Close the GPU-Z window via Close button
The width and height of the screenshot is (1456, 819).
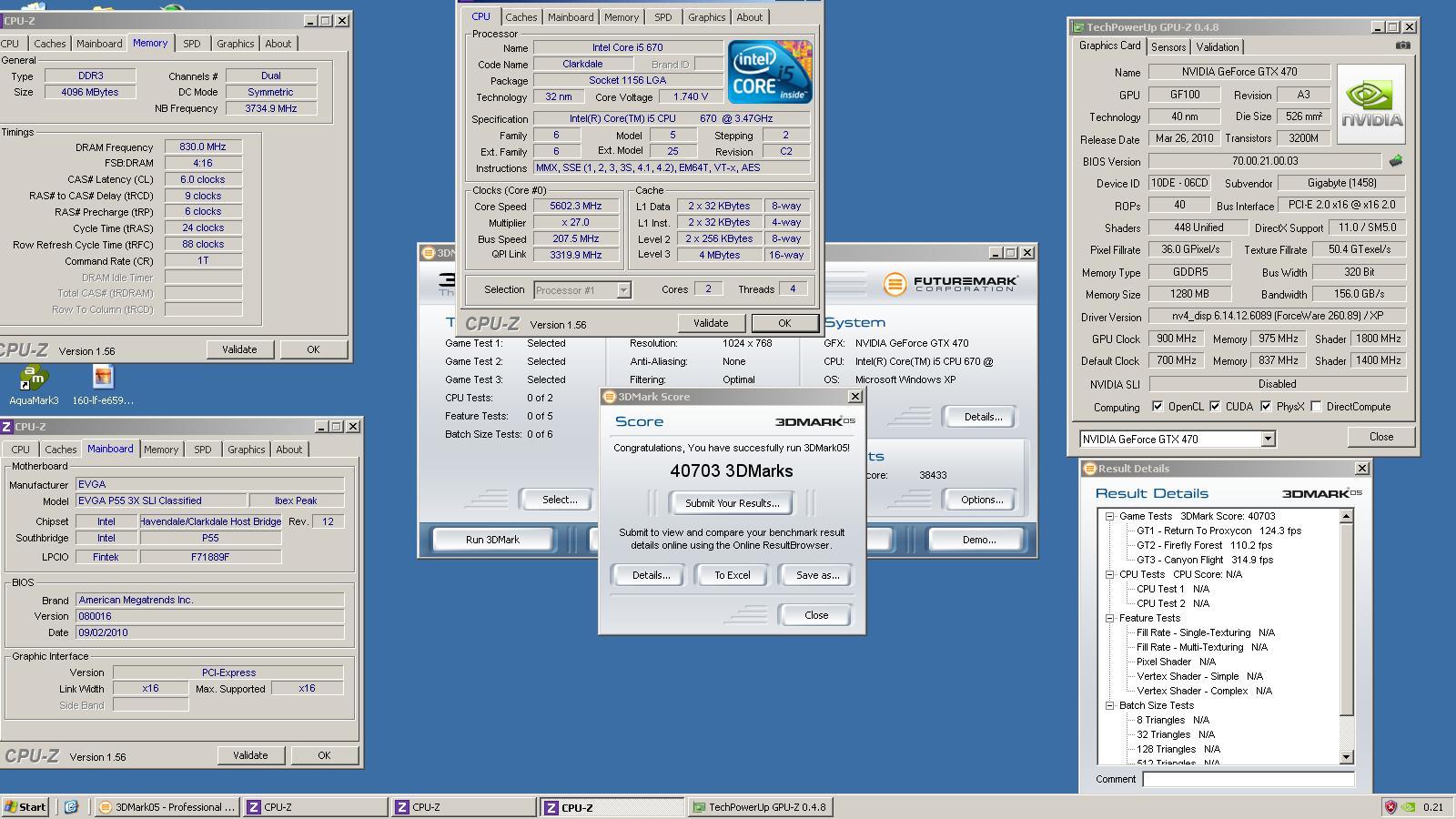click(1380, 437)
